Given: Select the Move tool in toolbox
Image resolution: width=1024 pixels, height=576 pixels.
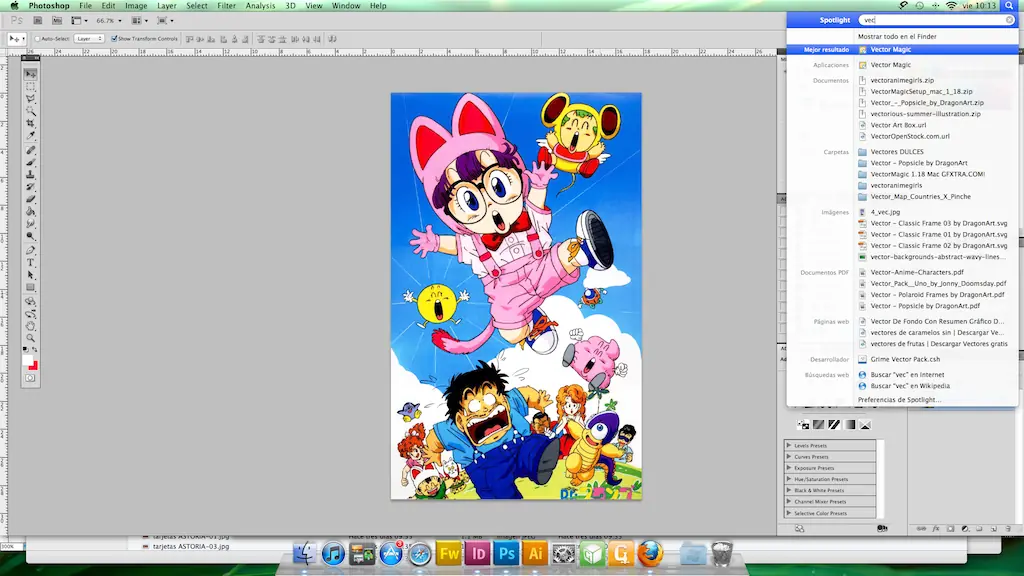Looking at the screenshot, I should click(31, 74).
